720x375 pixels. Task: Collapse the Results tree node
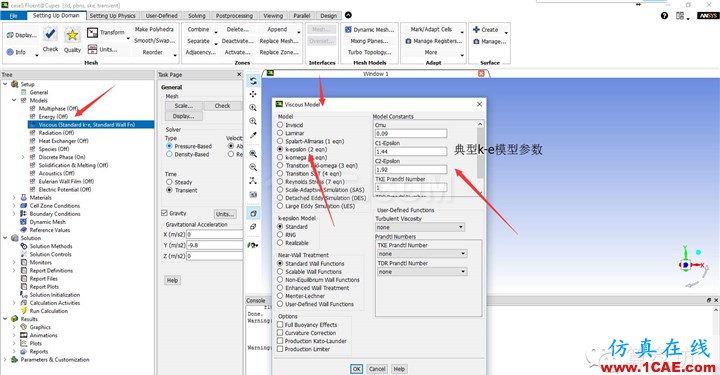pos(5,319)
